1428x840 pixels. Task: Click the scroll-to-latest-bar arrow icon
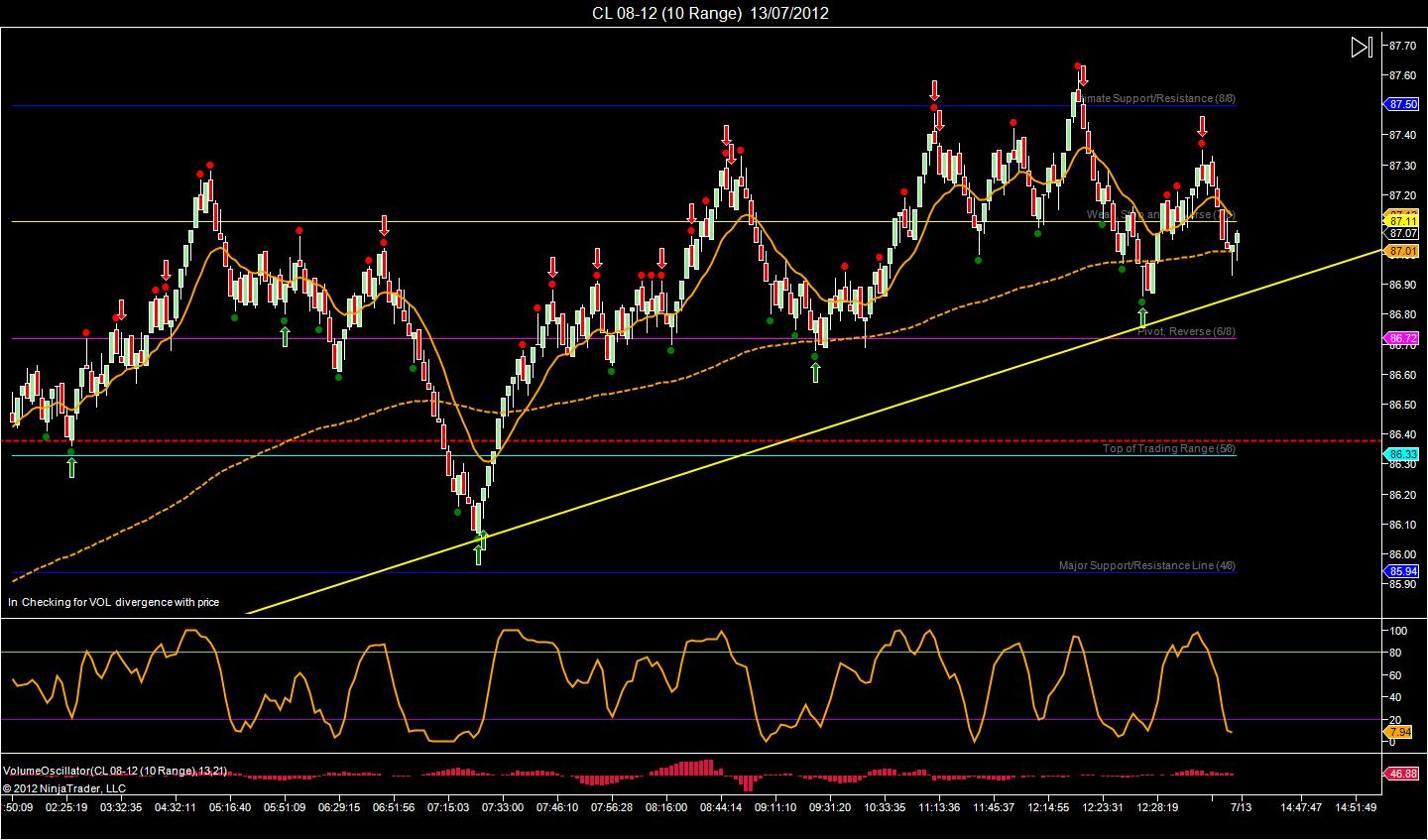tap(1361, 47)
